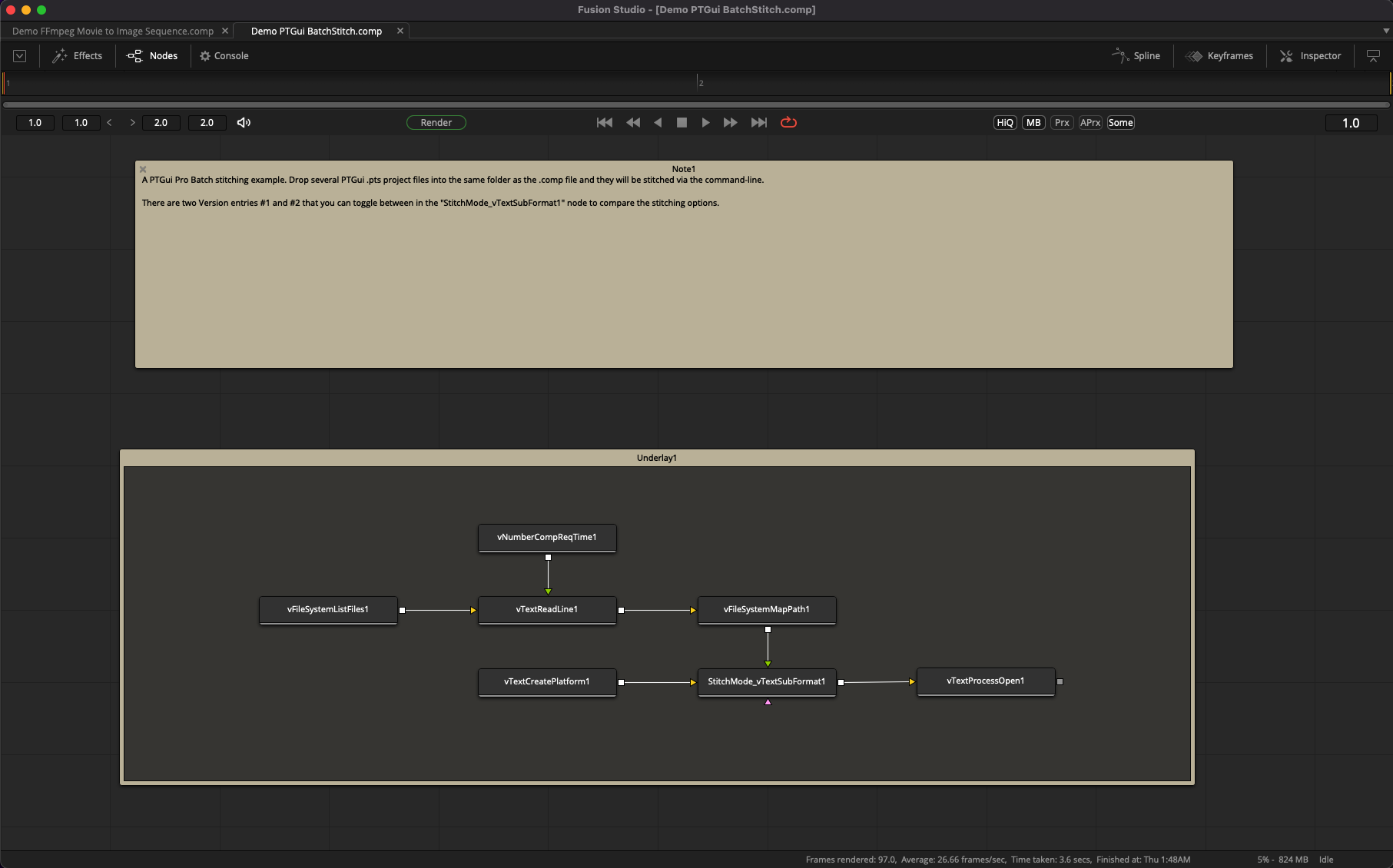
Task: Toggle MB motion blur
Action: (x=1033, y=123)
